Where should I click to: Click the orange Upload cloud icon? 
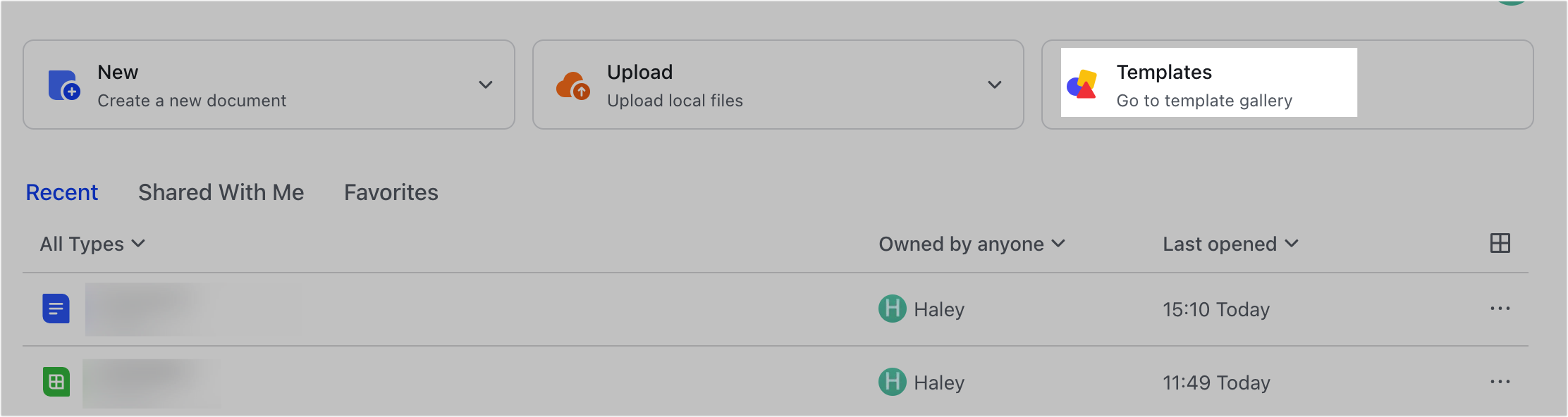[571, 84]
